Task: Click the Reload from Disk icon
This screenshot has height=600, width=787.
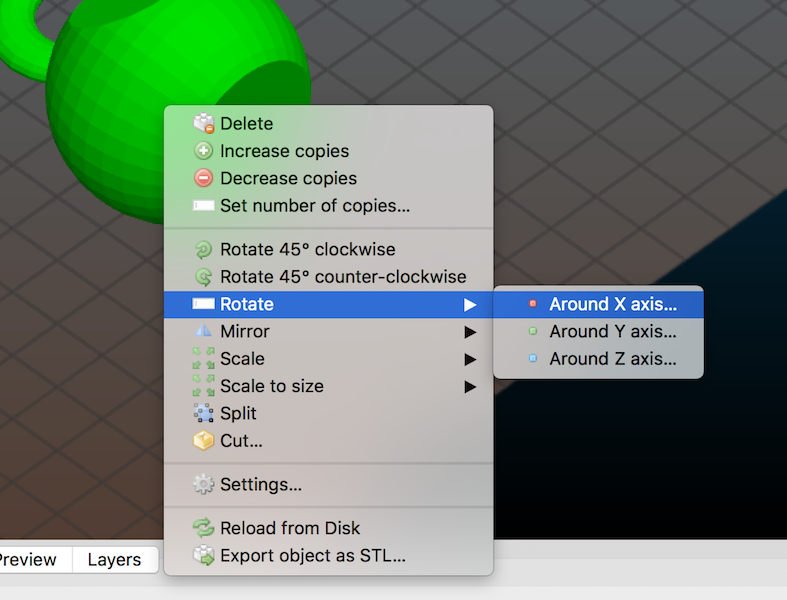Action: 203,528
